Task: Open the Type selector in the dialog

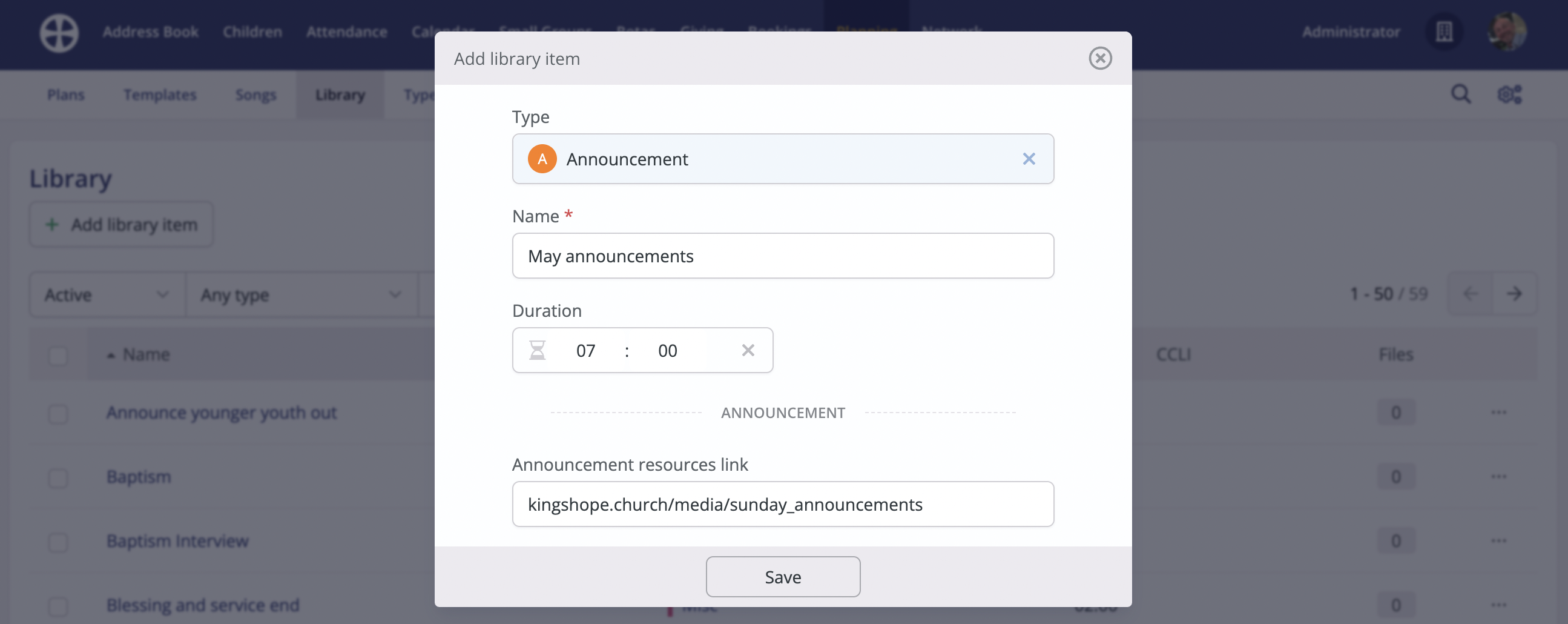Action: [783, 159]
